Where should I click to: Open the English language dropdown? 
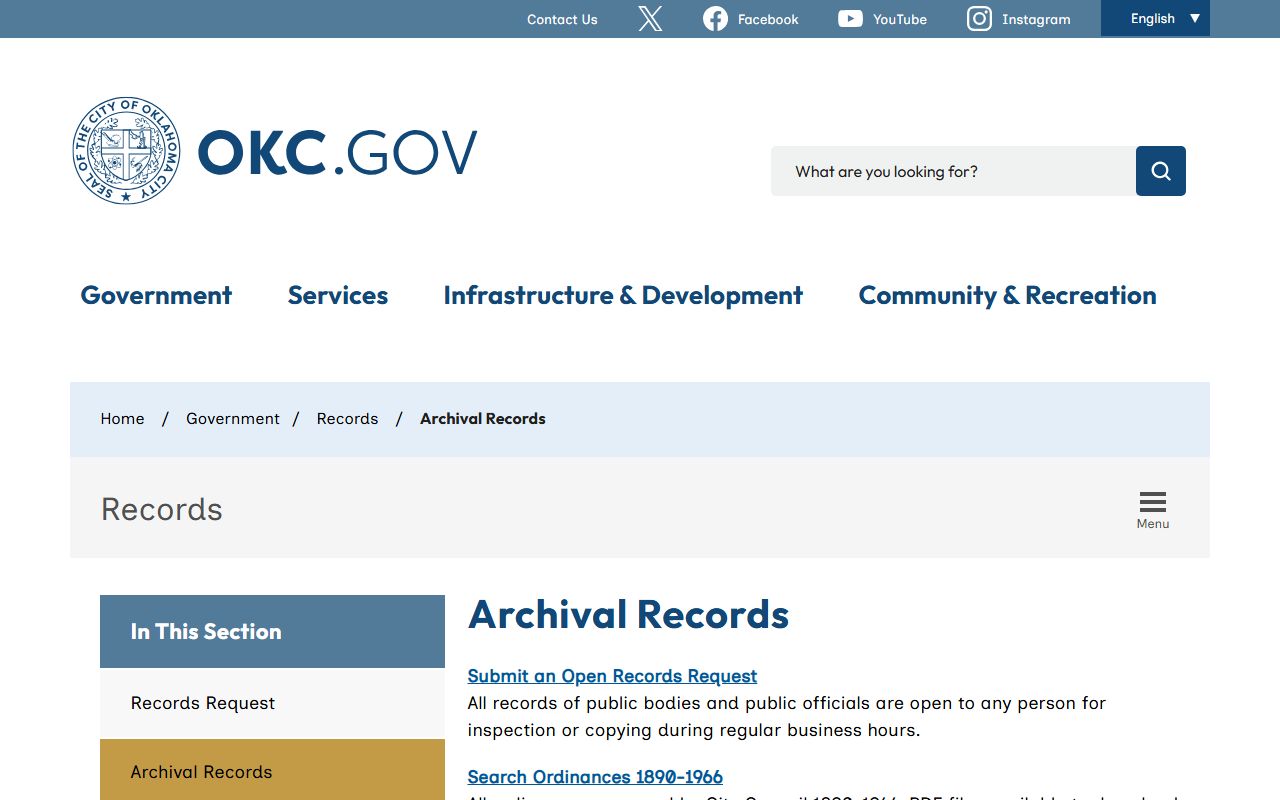point(1155,18)
